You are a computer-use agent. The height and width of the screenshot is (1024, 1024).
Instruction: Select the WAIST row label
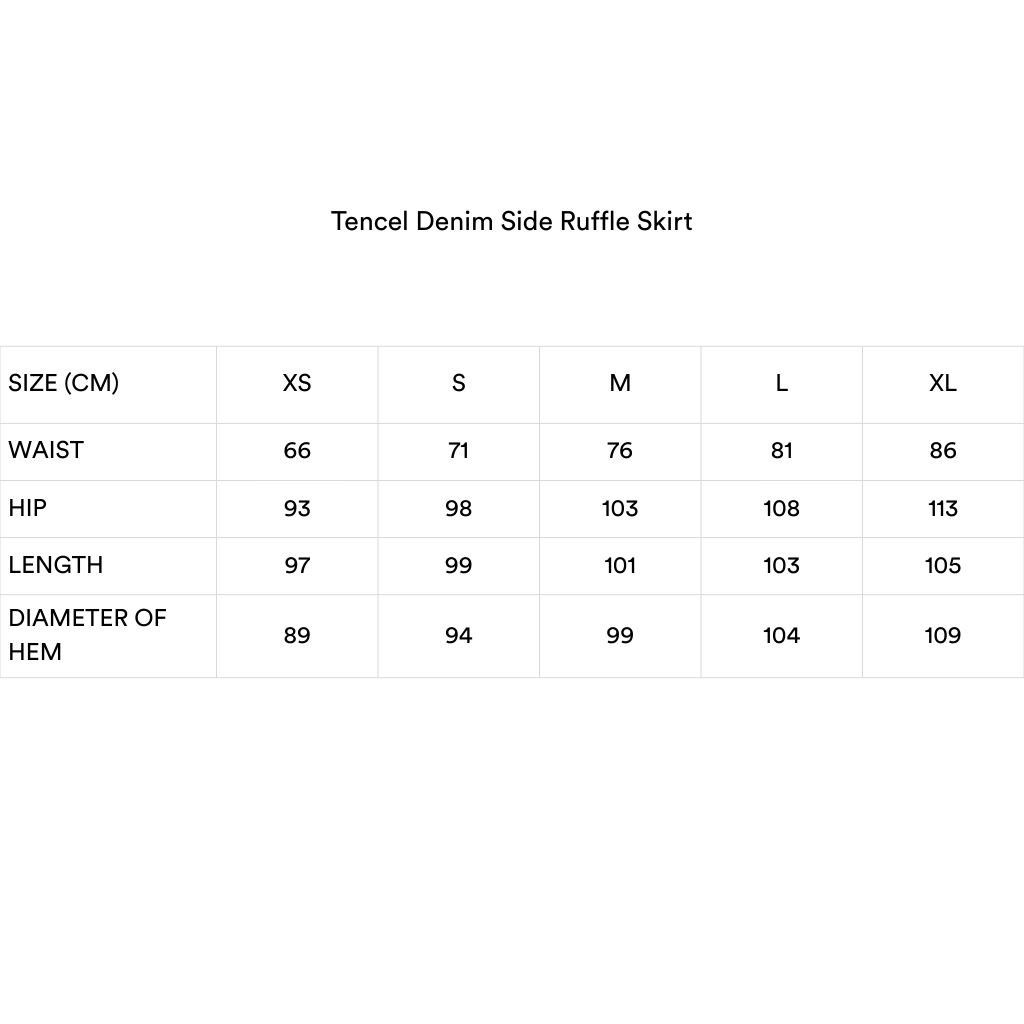(x=46, y=450)
